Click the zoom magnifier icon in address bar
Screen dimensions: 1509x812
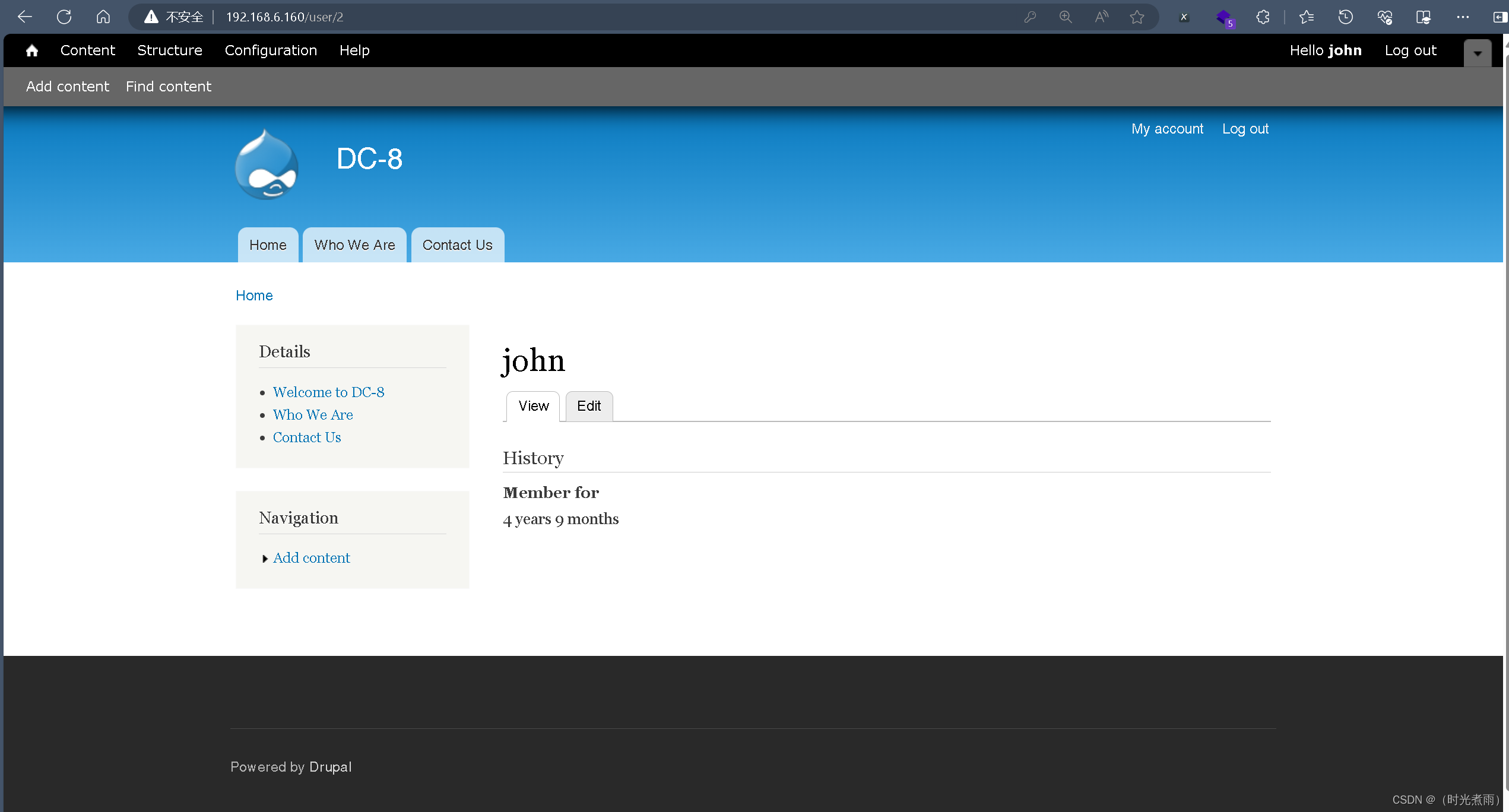click(1066, 17)
